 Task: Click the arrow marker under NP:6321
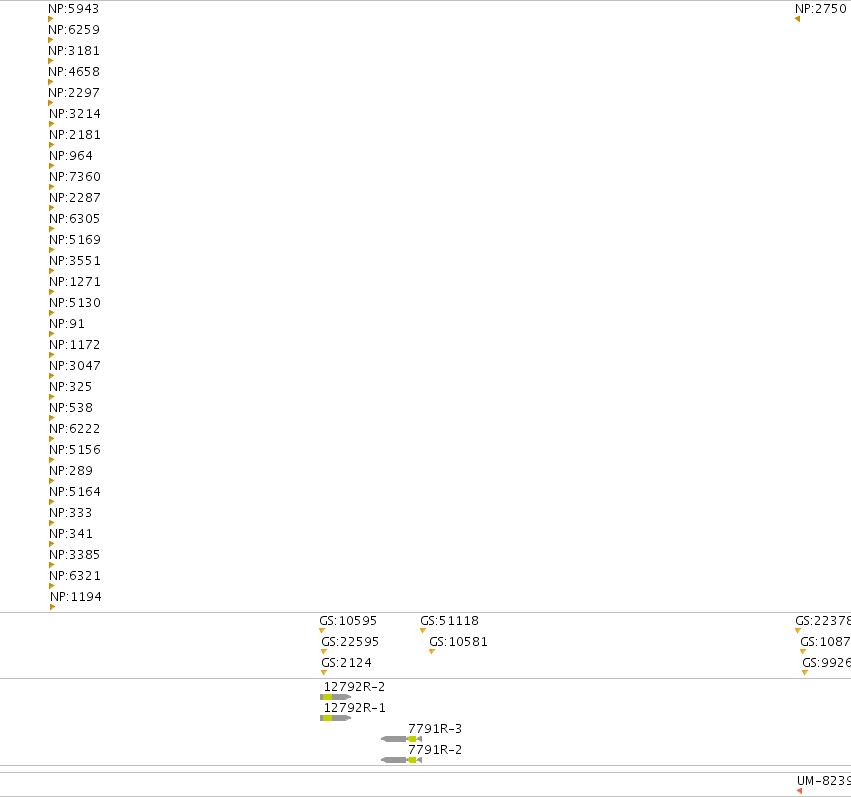(52, 586)
